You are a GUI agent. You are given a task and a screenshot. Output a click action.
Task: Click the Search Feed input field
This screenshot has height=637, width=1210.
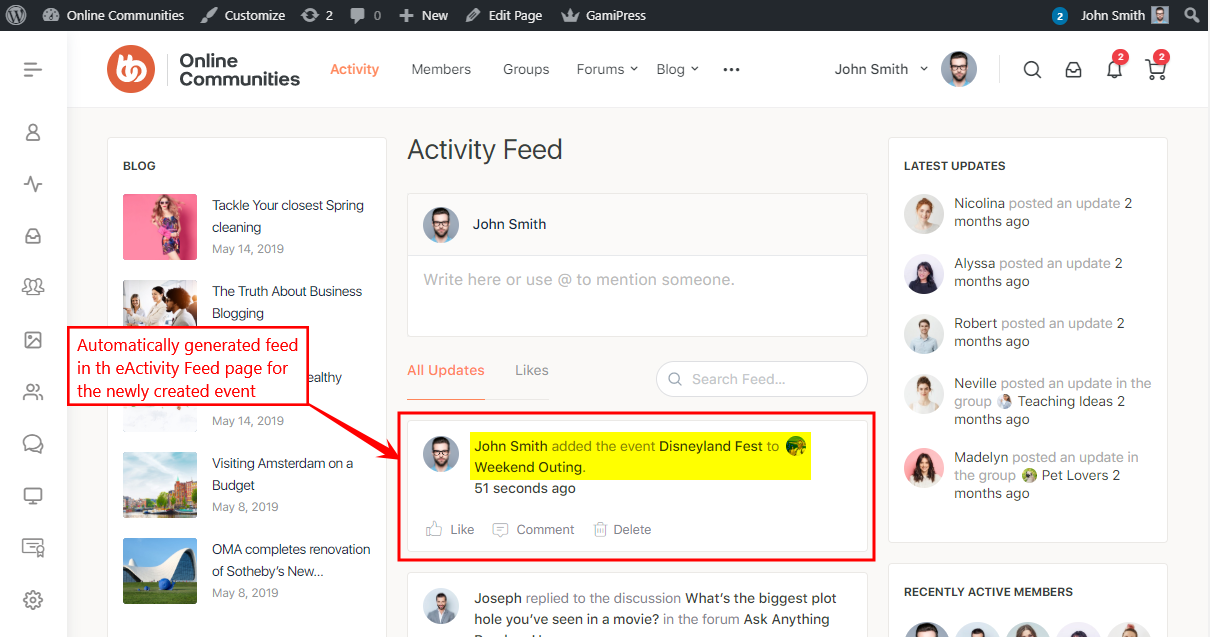point(772,379)
